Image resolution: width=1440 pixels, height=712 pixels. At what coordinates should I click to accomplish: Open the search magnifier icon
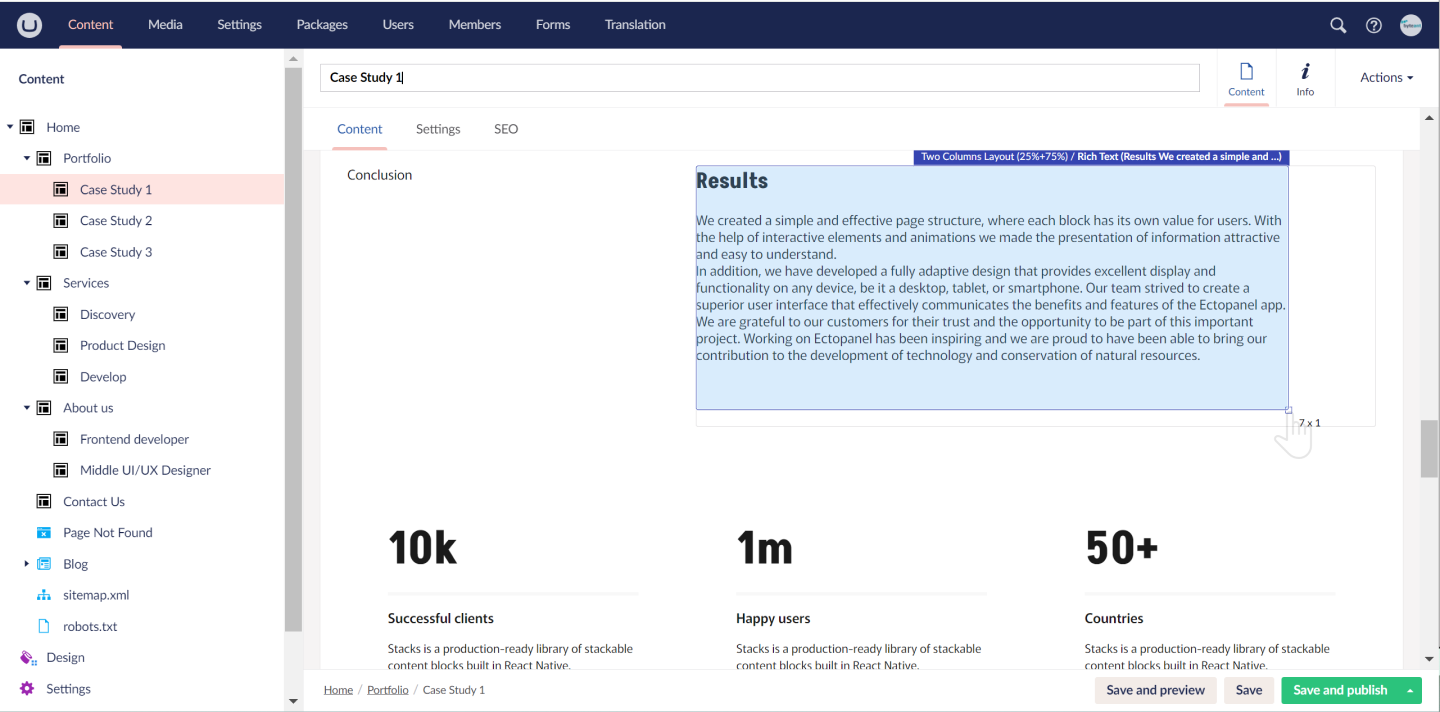1338,25
